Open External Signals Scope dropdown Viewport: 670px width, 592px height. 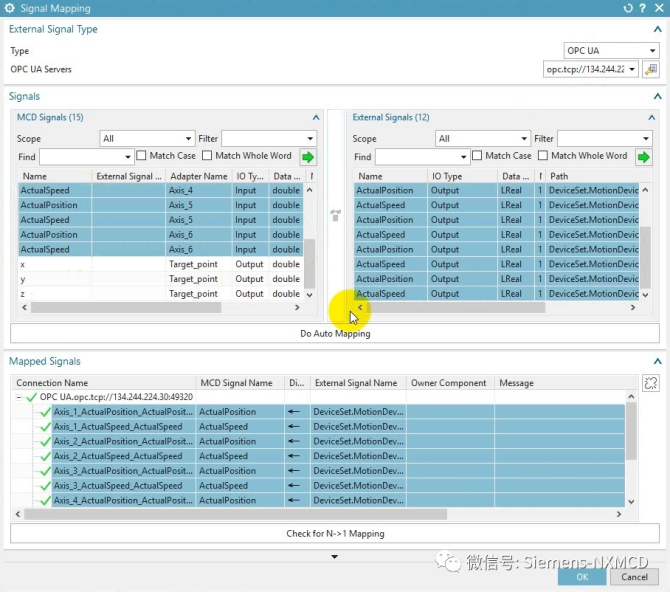(x=483, y=138)
